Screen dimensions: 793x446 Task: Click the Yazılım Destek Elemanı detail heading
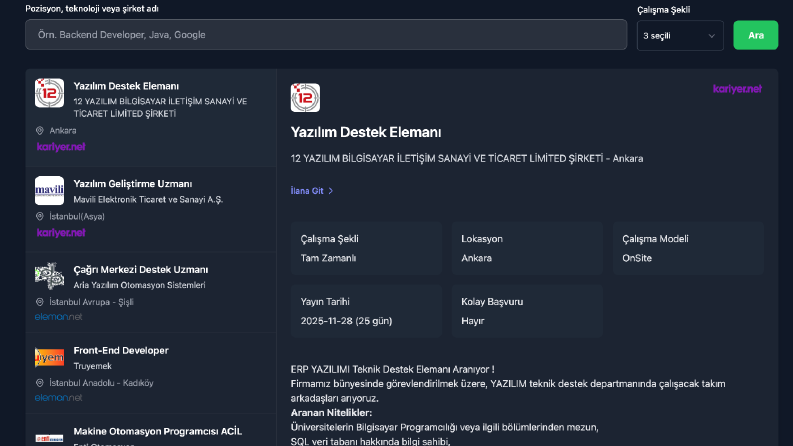point(366,132)
